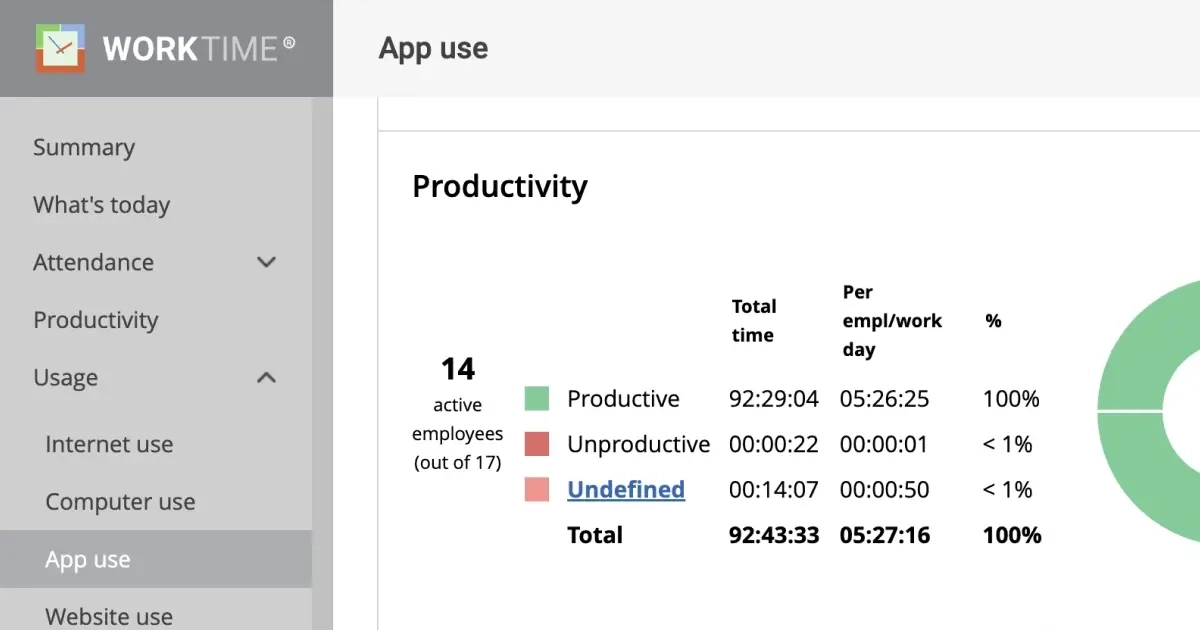
Task: Click the pink Undefined legend square
Action: 537,489
